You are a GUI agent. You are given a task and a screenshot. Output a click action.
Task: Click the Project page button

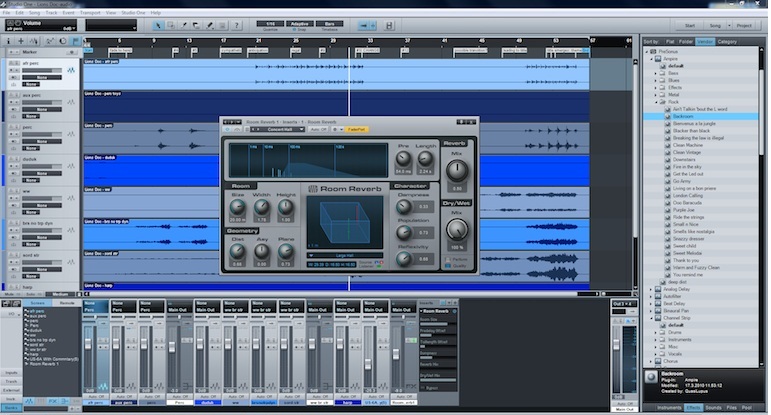pyautogui.click(x=744, y=26)
